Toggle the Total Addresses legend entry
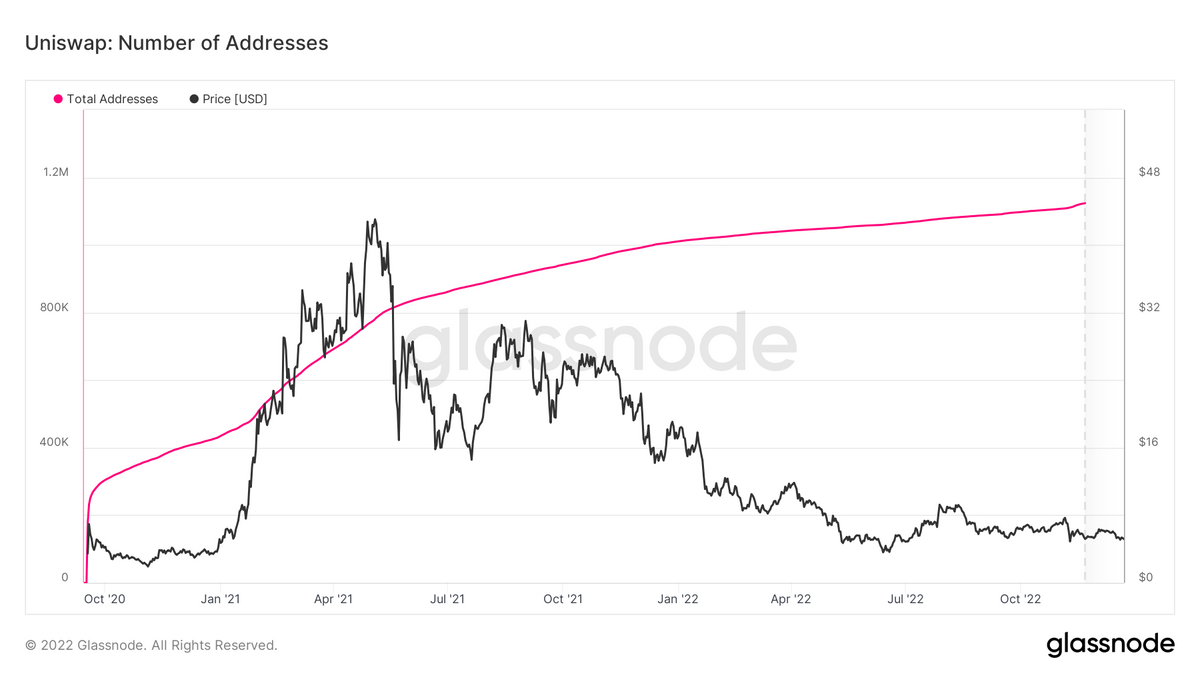This screenshot has height=675, width=1200. click(x=112, y=99)
